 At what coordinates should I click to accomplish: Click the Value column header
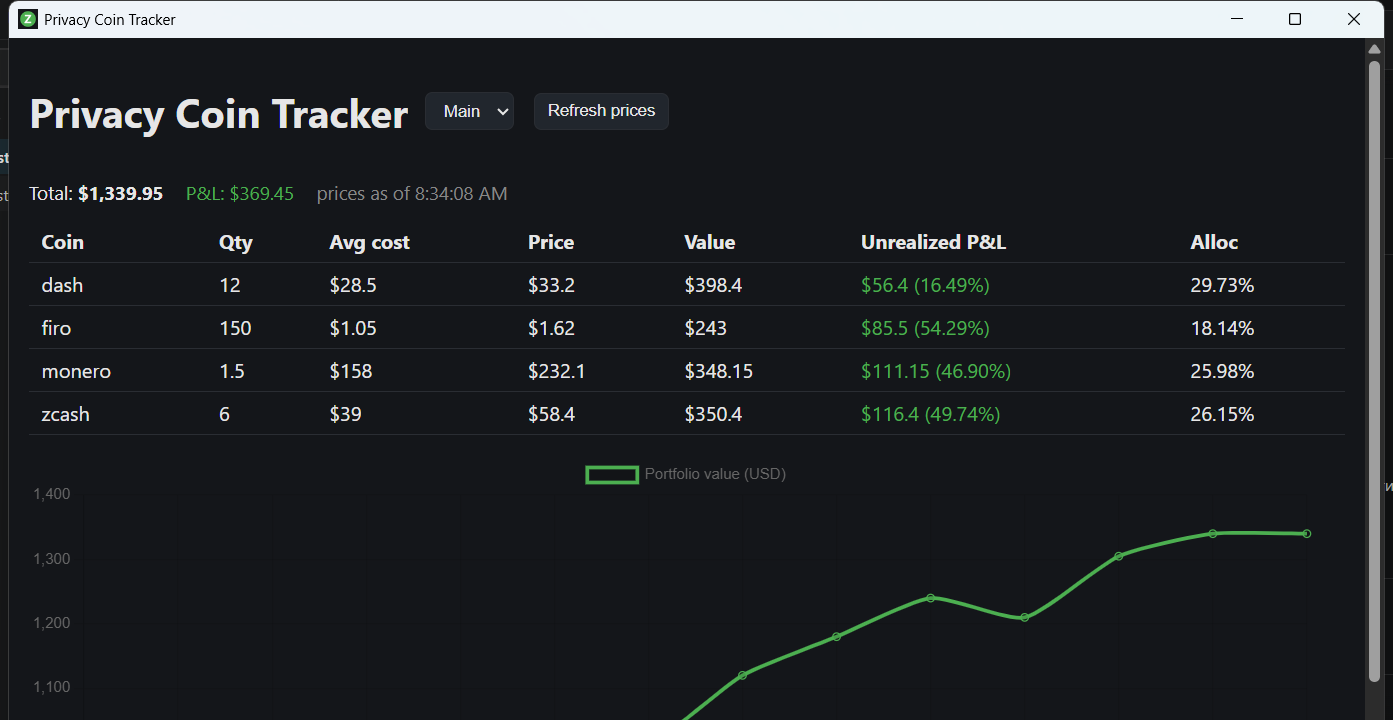pyautogui.click(x=709, y=242)
